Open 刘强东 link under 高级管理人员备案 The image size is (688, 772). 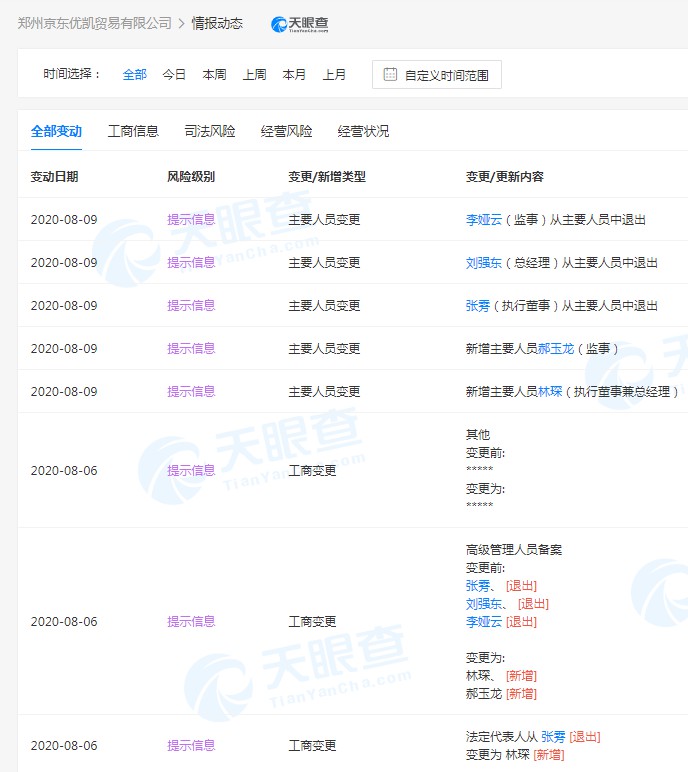[x=484, y=604]
